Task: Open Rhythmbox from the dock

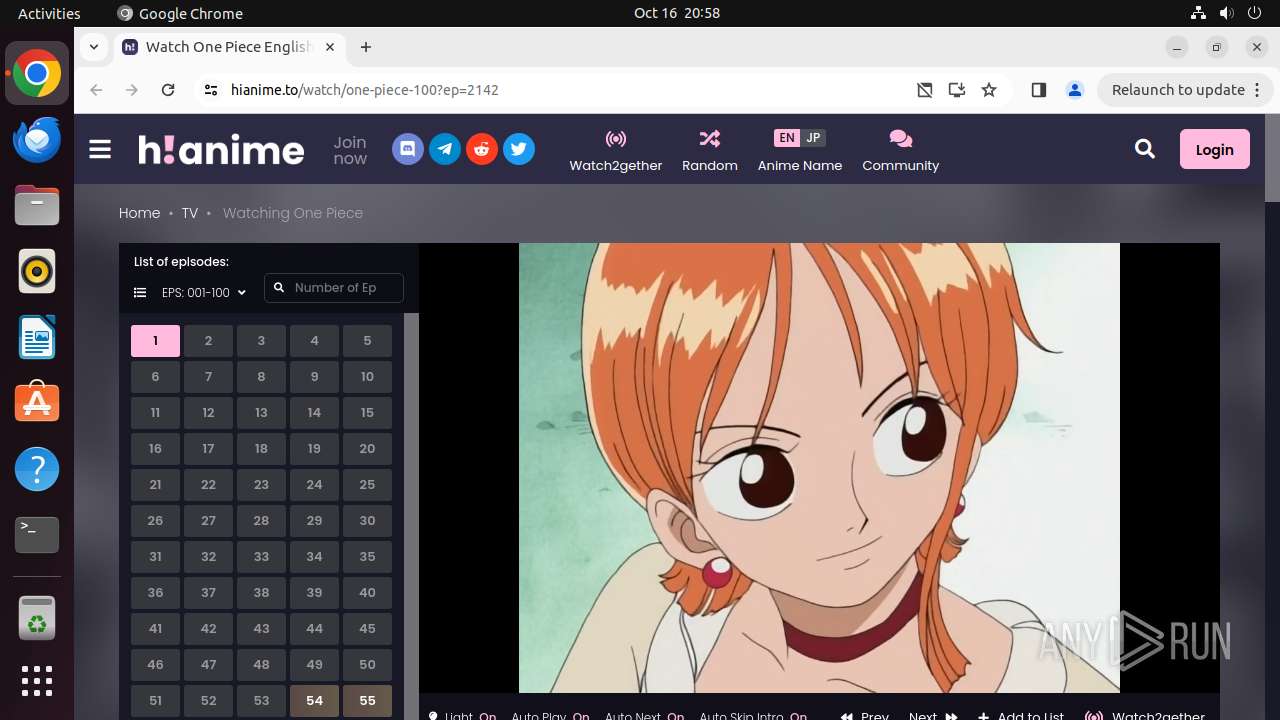Action: click(37, 271)
